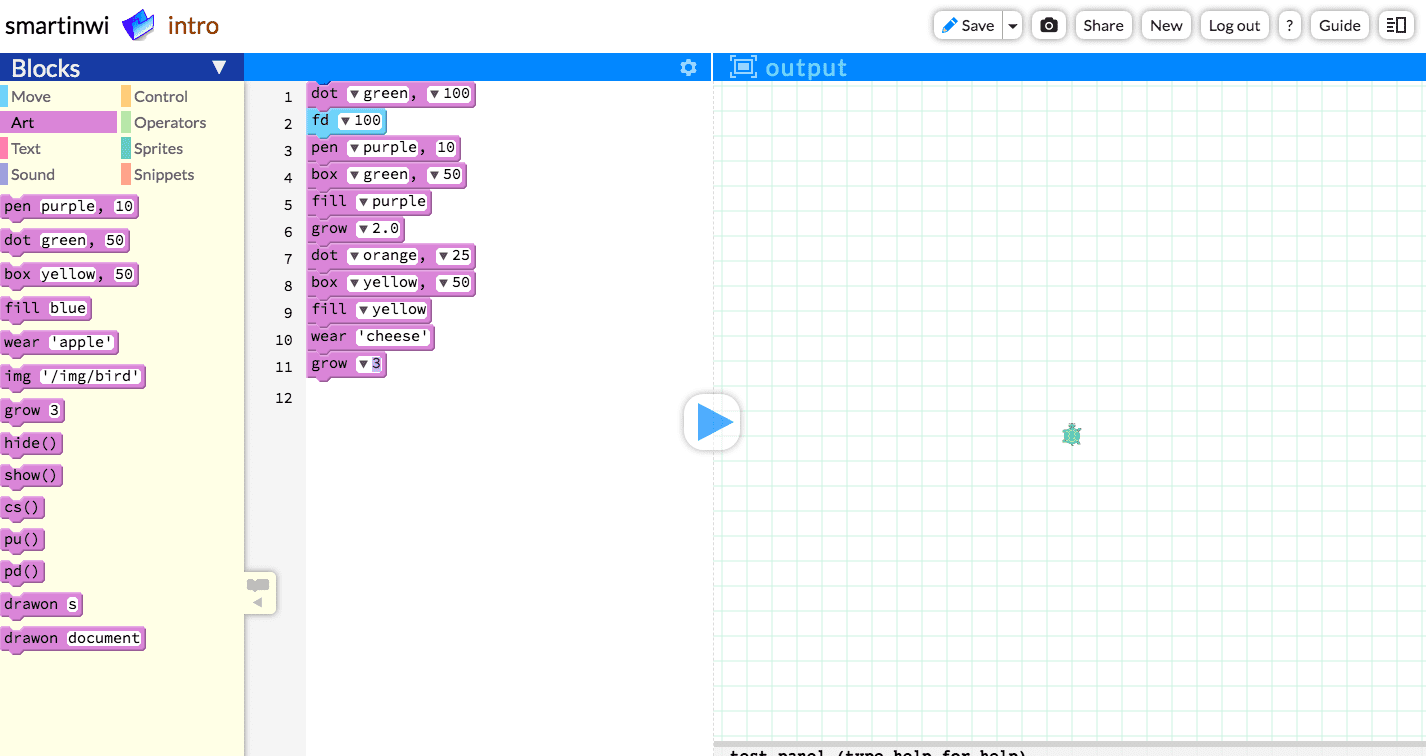Open the editor settings gear icon

coord(688,67)
